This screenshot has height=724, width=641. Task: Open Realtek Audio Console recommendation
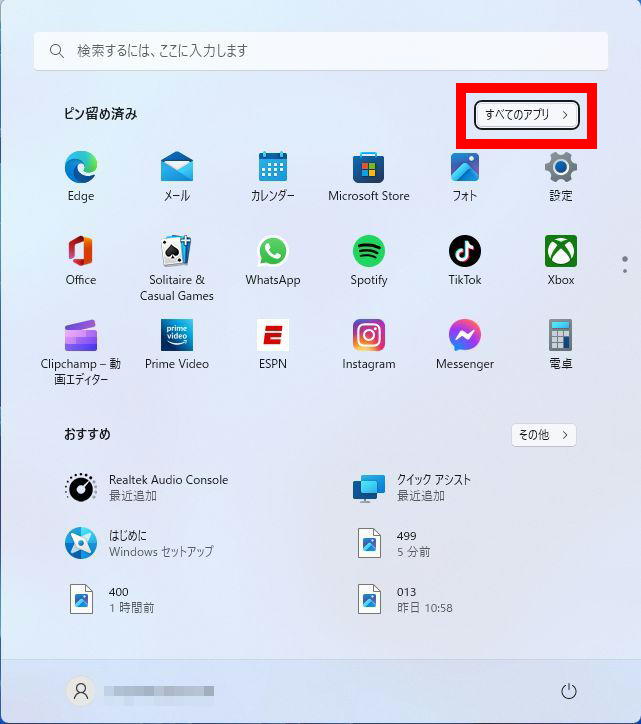click(147, 488)
